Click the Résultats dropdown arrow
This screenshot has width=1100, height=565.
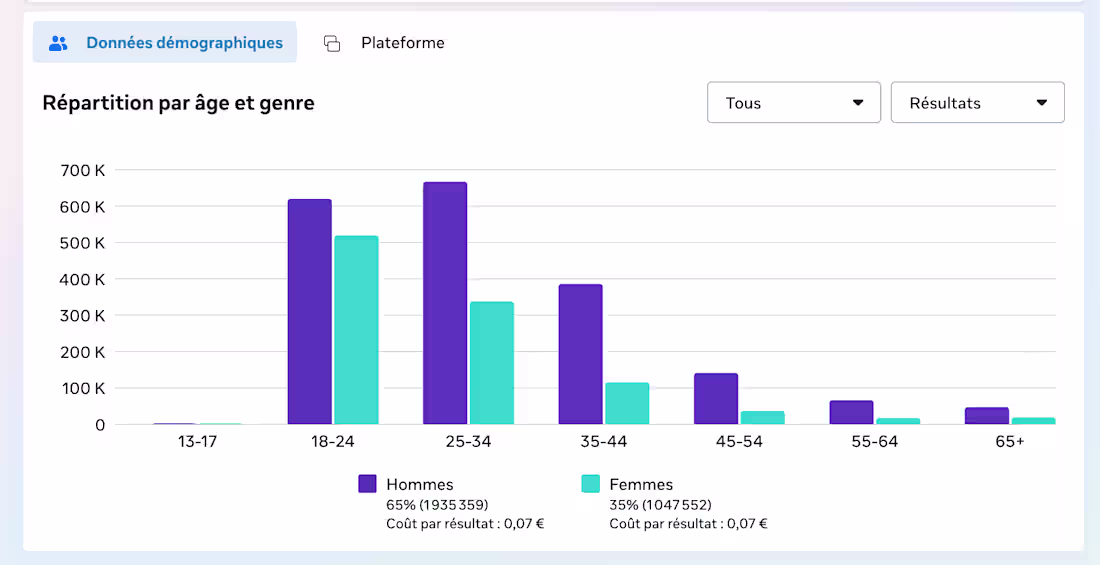[1042, 103]
